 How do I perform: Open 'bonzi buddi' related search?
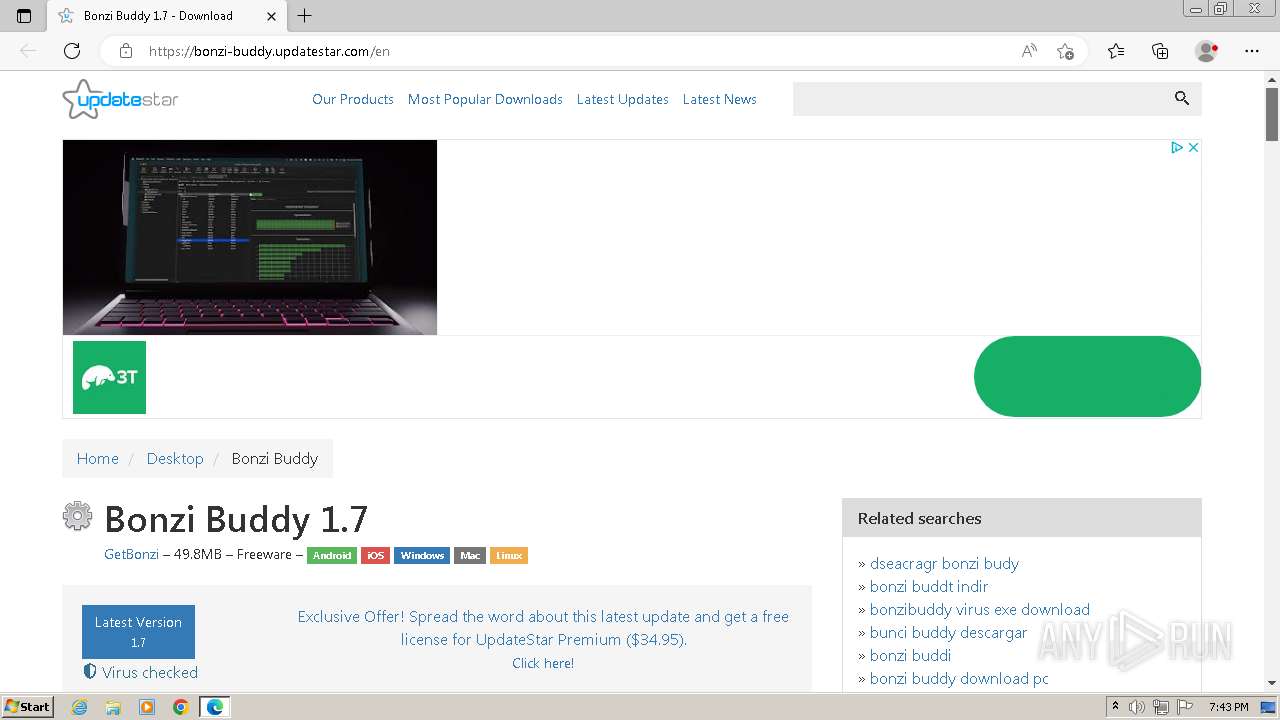(910, 655)
